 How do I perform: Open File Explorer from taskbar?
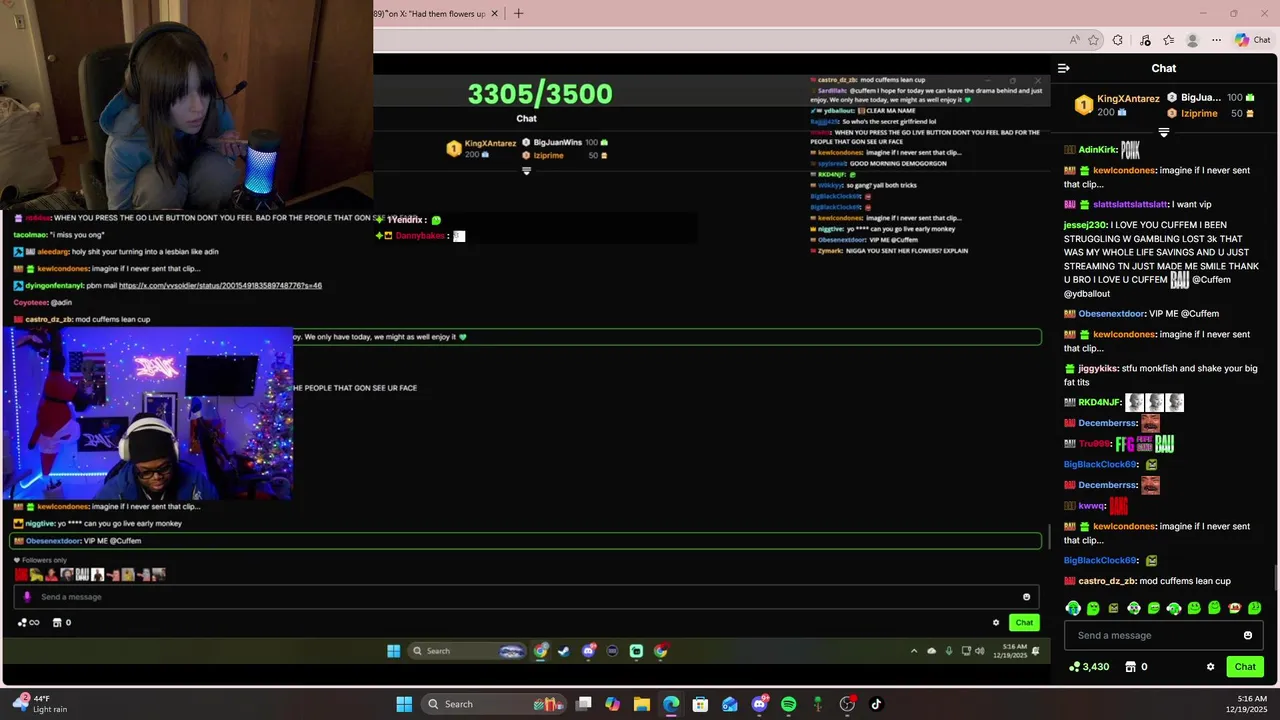coord(641,704)
